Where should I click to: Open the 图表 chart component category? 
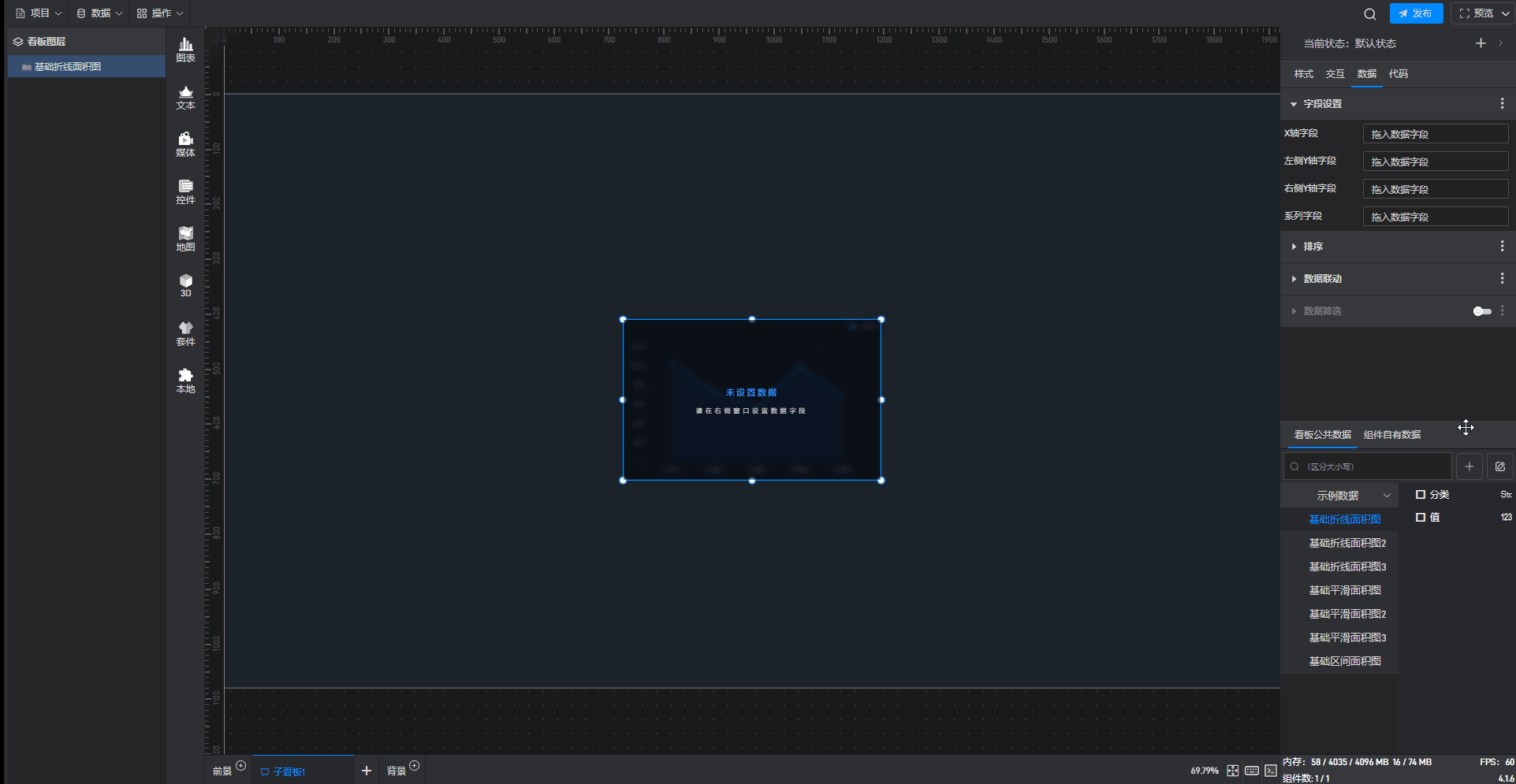coord(185,50)
